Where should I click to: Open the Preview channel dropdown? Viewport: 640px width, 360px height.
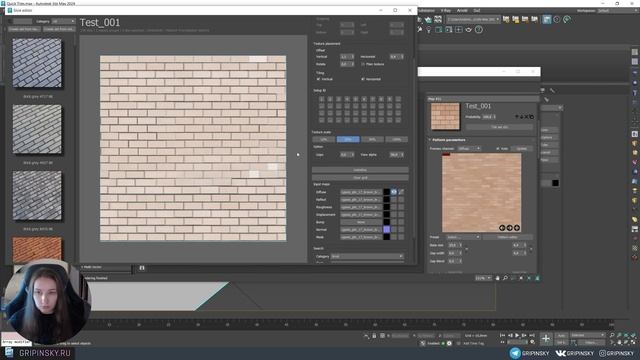469,149
